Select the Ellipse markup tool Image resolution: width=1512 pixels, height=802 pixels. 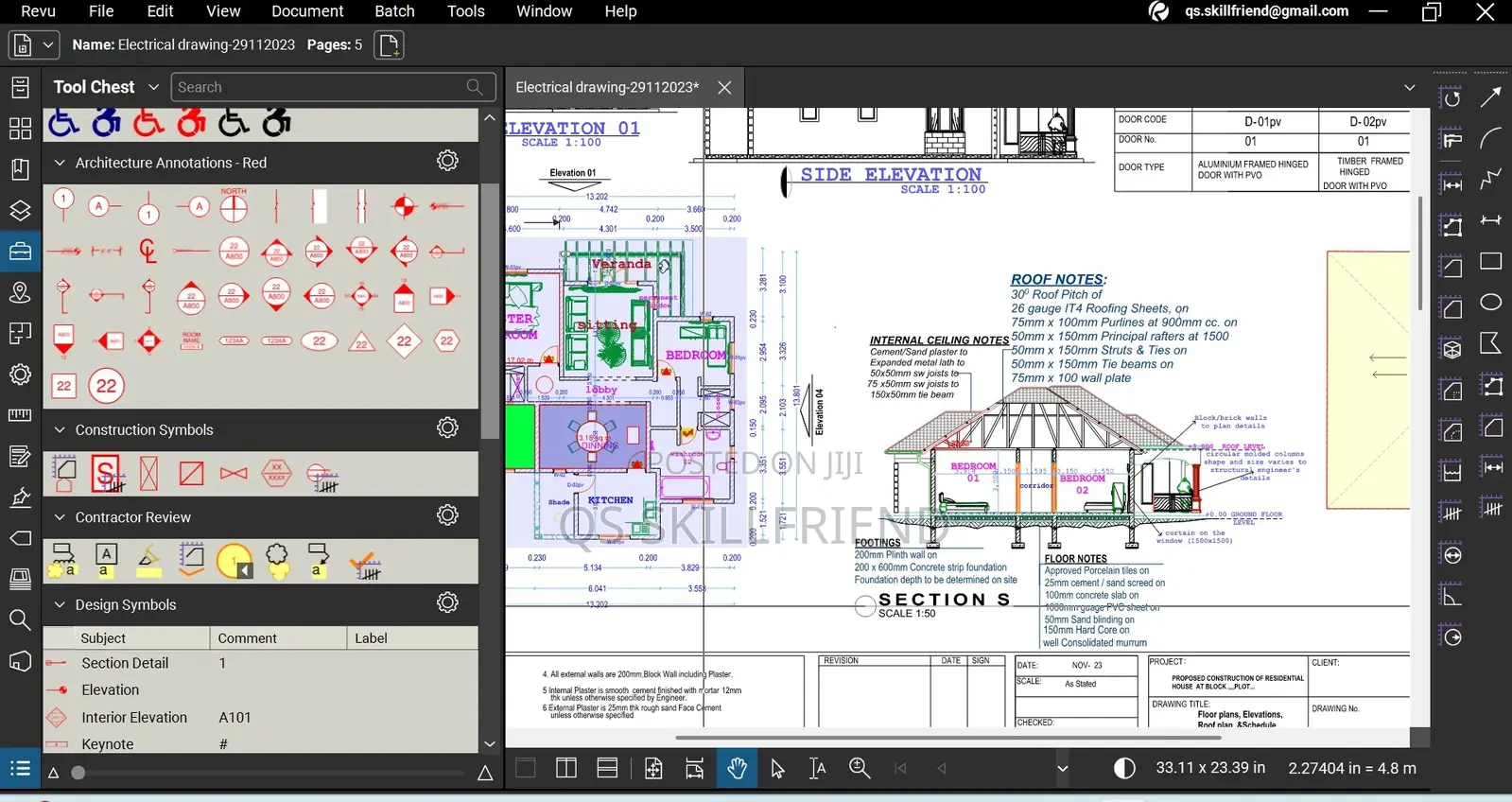pyautogui.click(x=1490, y=302)
